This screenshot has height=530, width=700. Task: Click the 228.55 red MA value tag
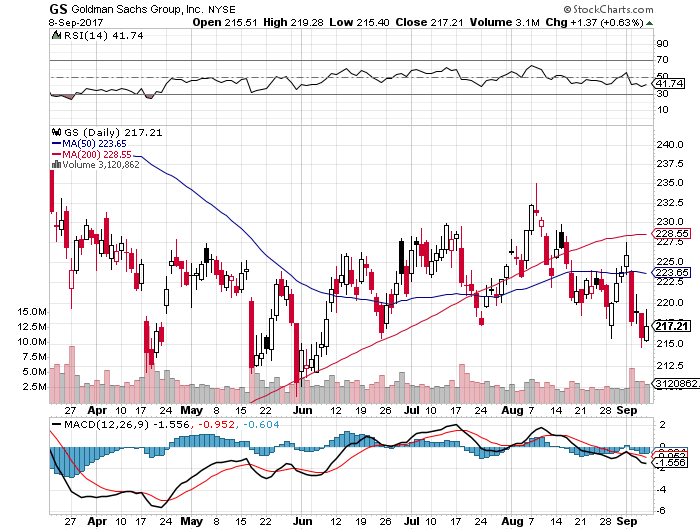(x=671, y=234)
